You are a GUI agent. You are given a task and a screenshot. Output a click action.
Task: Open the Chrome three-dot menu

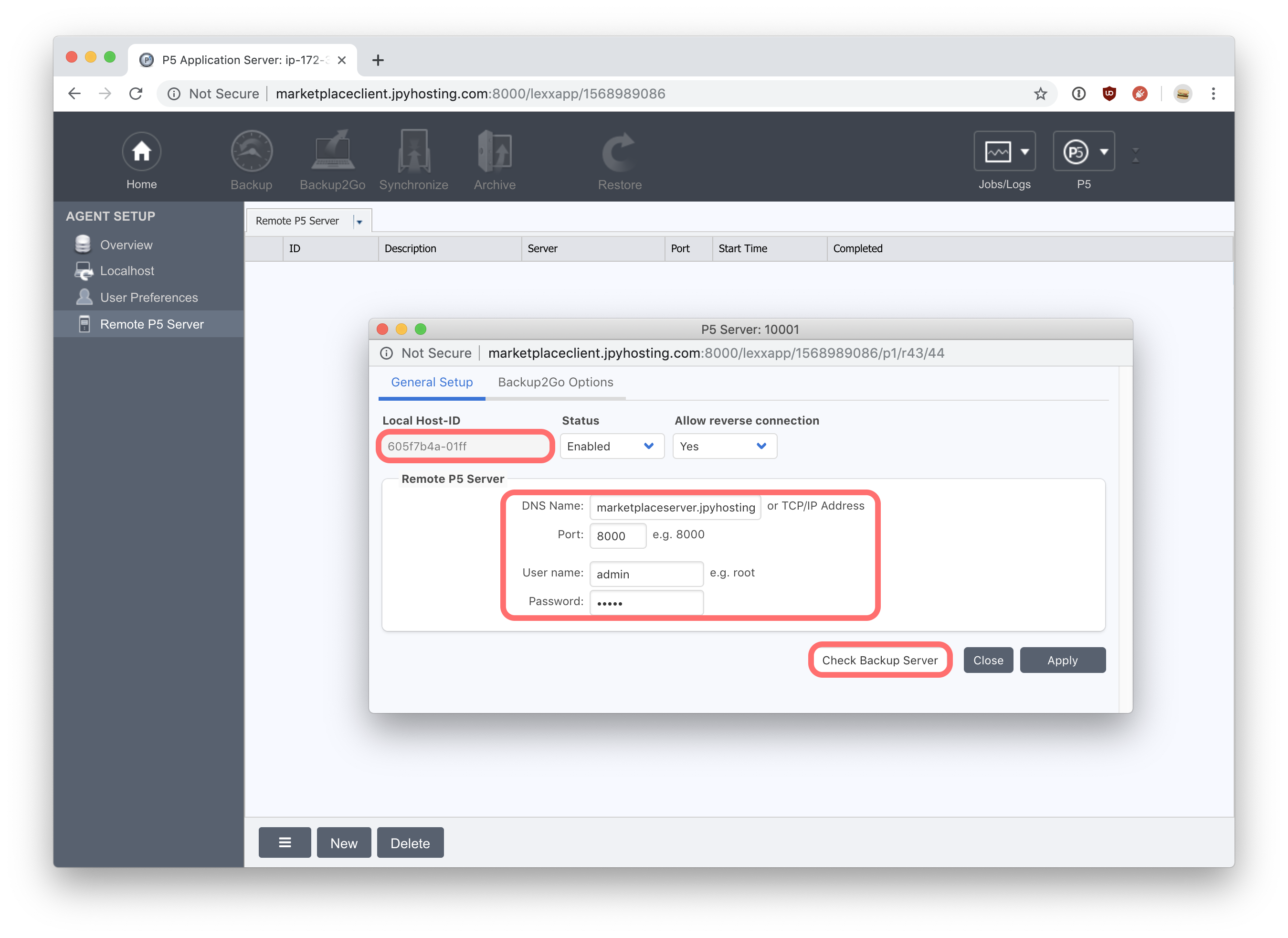coord(1214,94)
